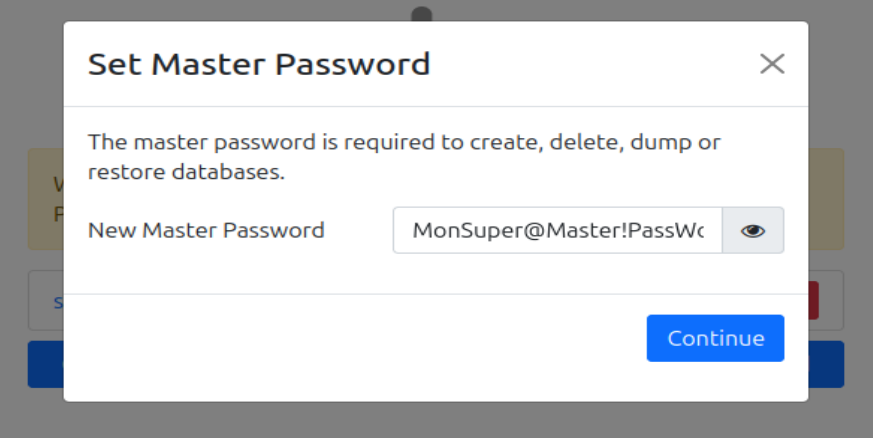Click the New Master Password input field
The image size is (873, 438).
558,230
